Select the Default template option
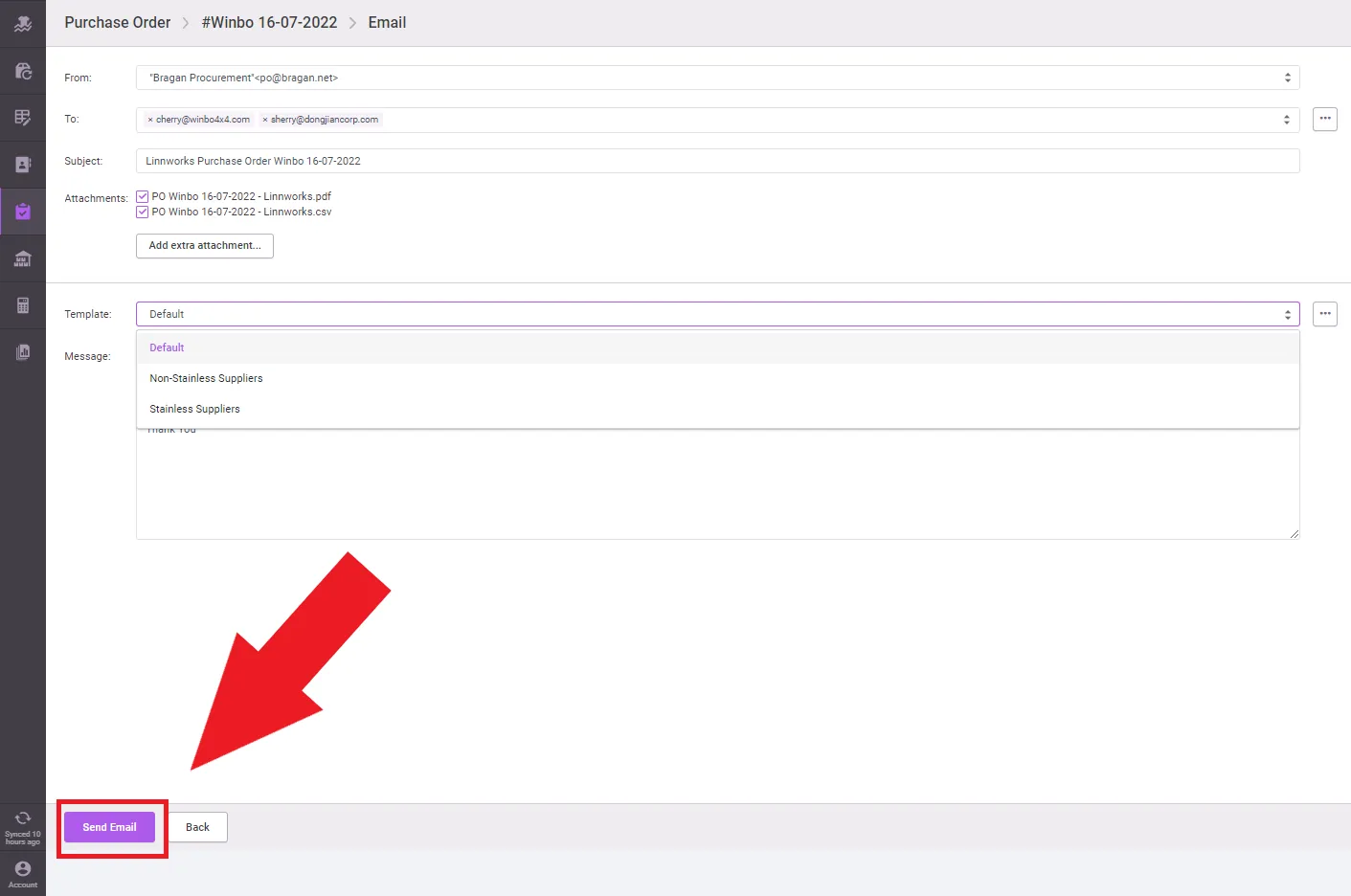The height and width of the screenshot is (896, 1351). (x=717, y=347)
